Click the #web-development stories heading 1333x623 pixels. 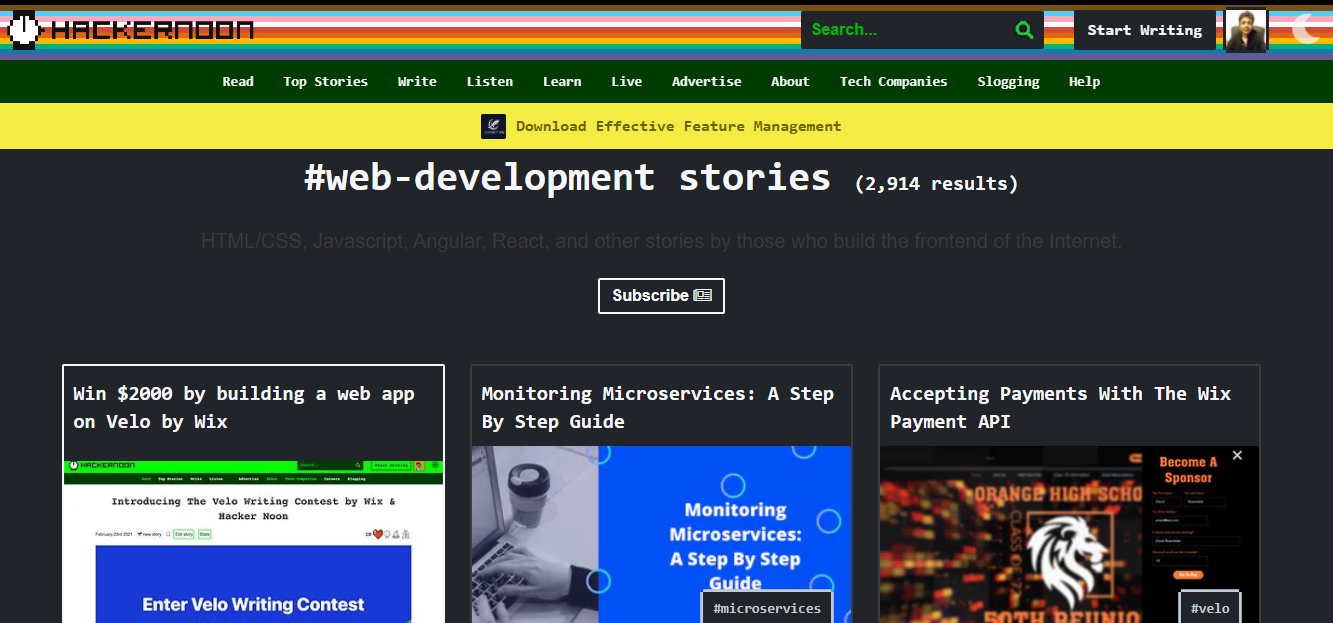[x=567, y=178]
